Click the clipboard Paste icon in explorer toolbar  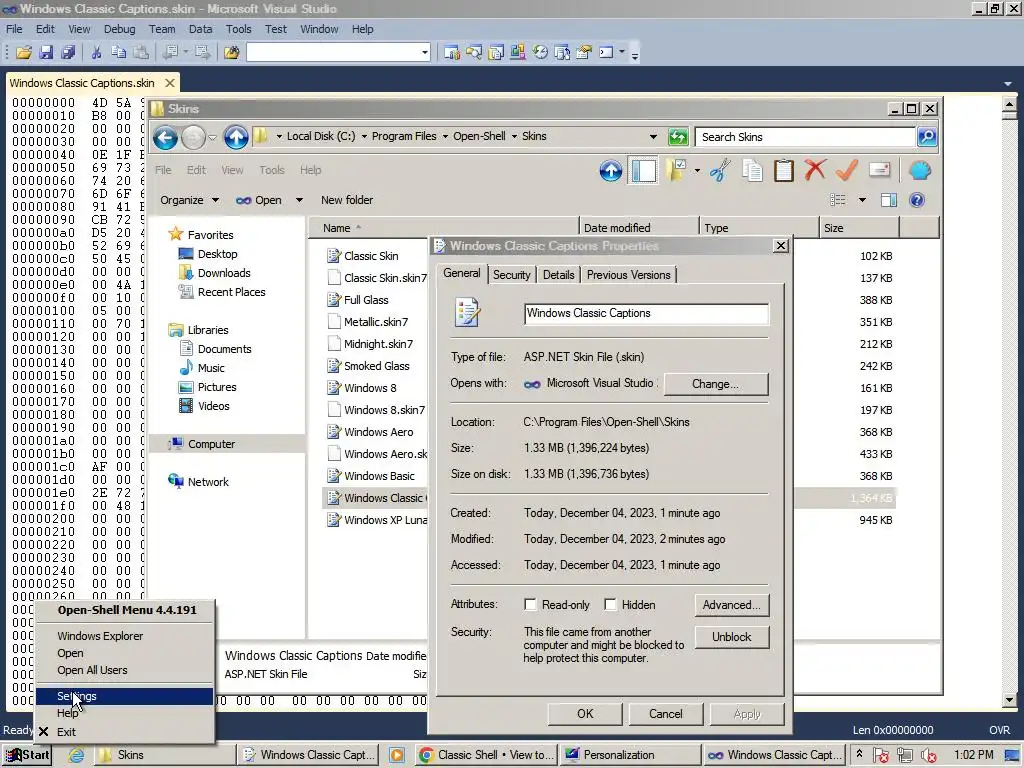(784, 171)
